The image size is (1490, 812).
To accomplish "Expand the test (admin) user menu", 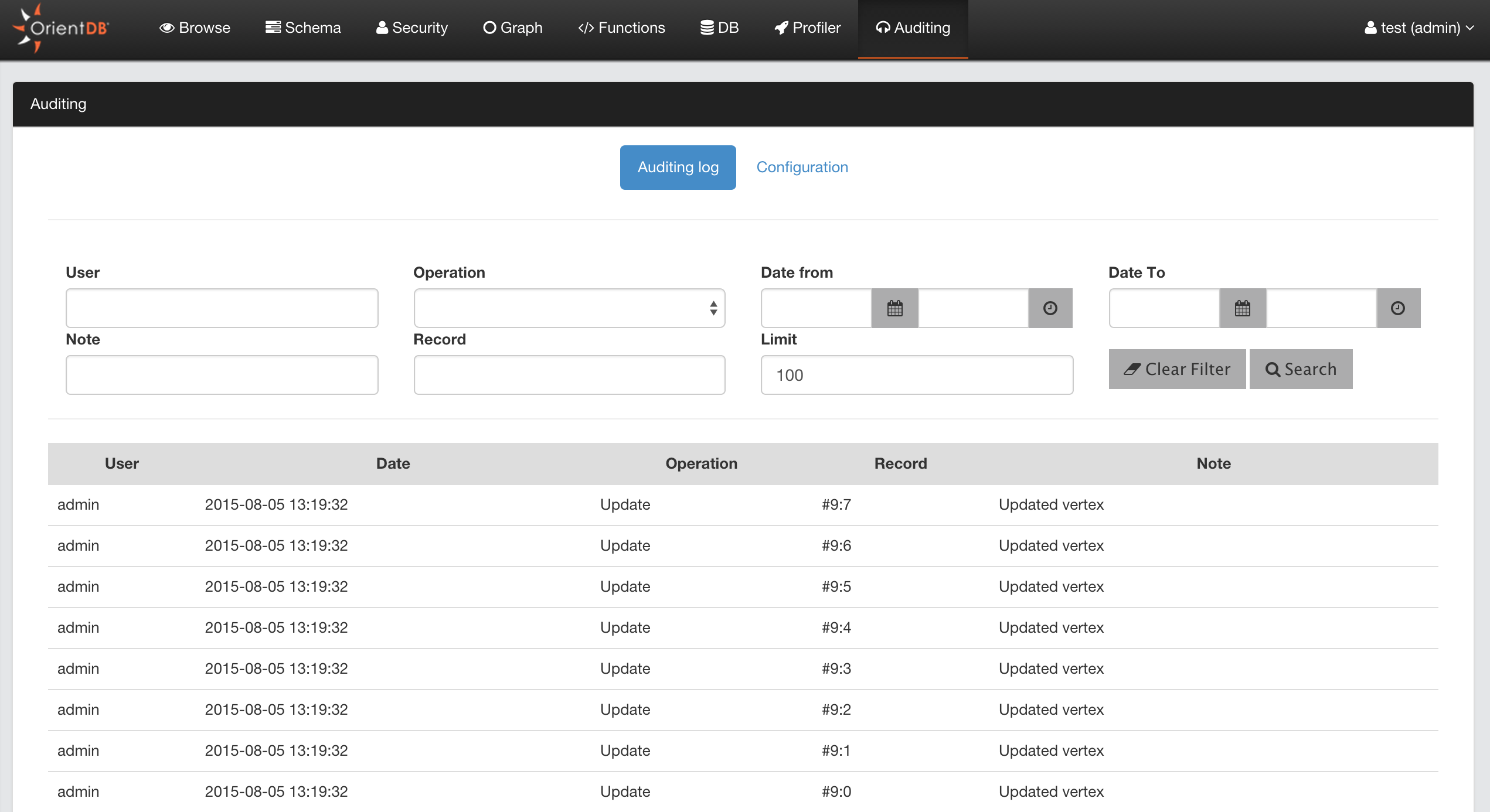I will click(1418, 28).
